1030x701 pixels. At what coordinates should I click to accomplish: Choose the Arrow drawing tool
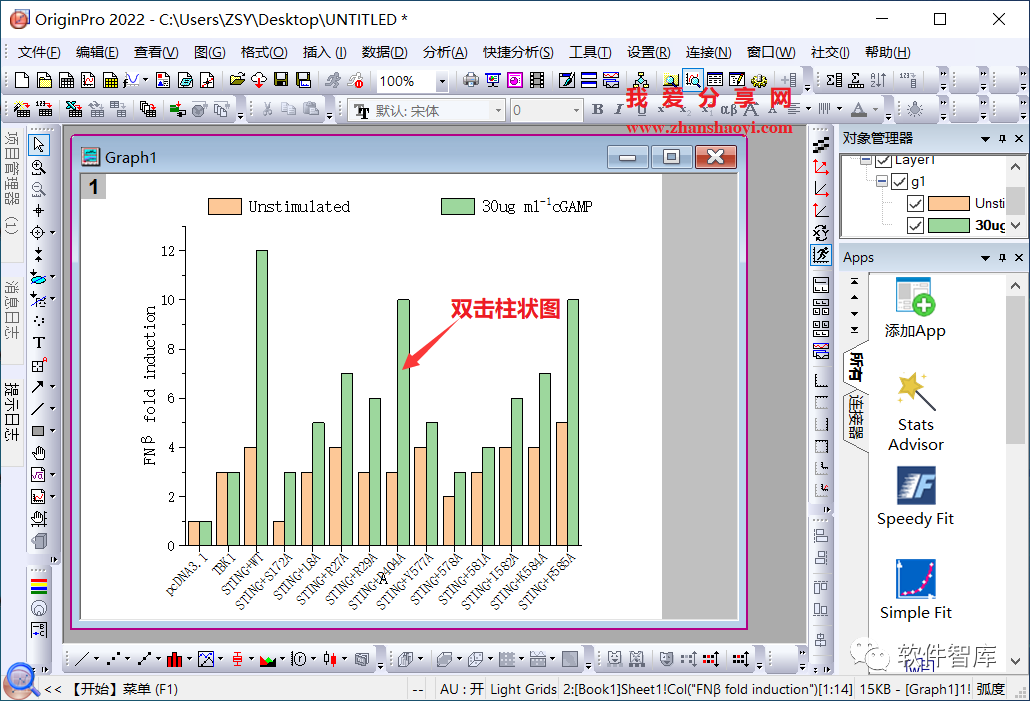tap(38, 386)
